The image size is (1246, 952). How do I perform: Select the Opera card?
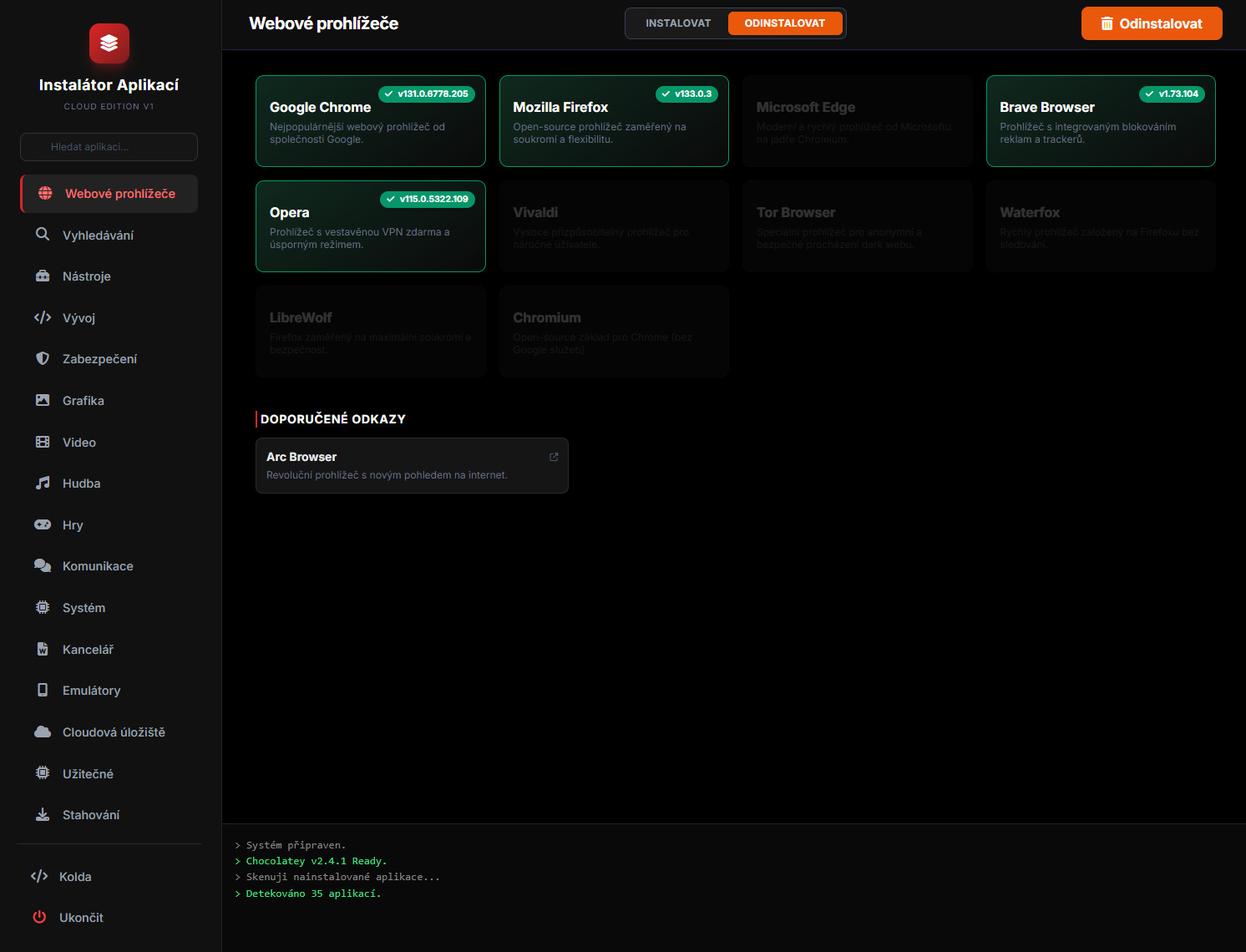click(371, 226)
